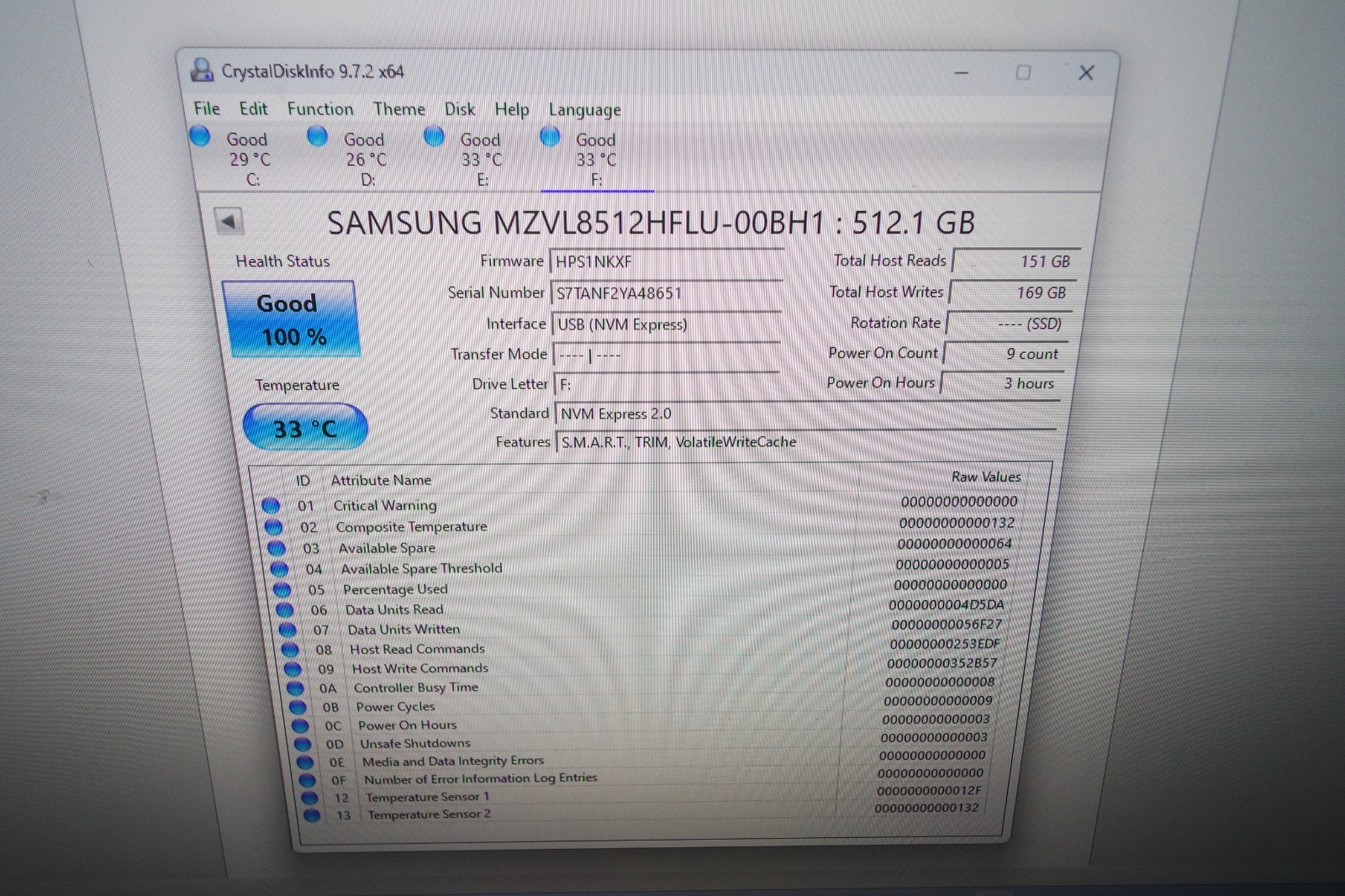Click Total Host Writes value 169 GB

pos(1012,293)
